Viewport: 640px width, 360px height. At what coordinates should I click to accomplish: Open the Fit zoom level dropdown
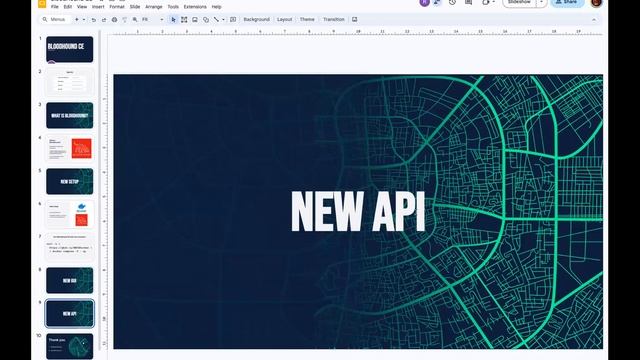(153, 20)
